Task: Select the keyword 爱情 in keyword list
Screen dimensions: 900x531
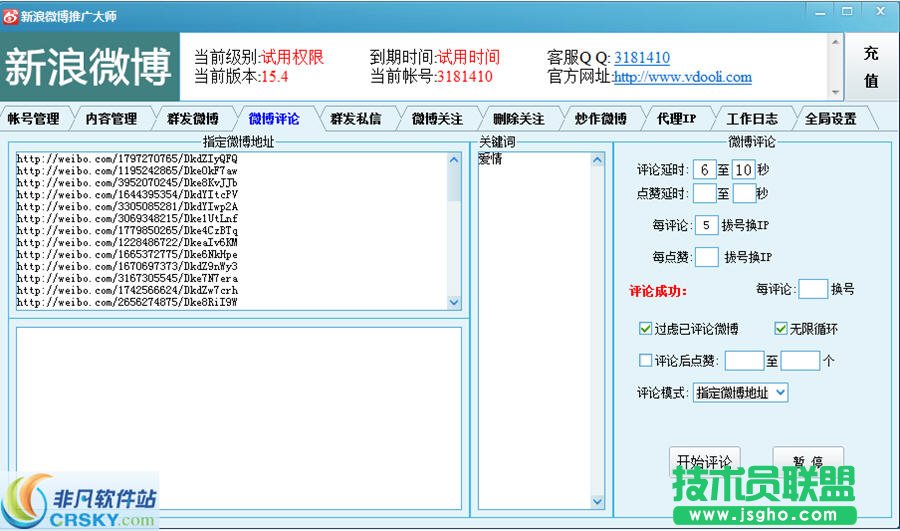Action: pos(490,159)
